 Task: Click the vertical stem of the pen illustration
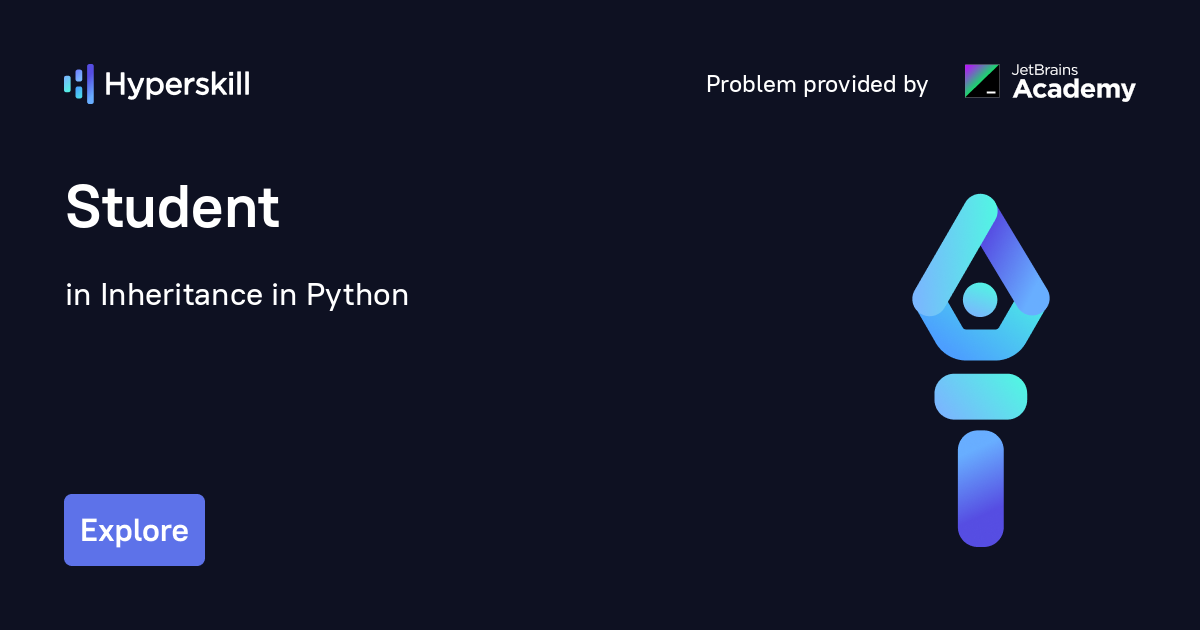(980, 488)
